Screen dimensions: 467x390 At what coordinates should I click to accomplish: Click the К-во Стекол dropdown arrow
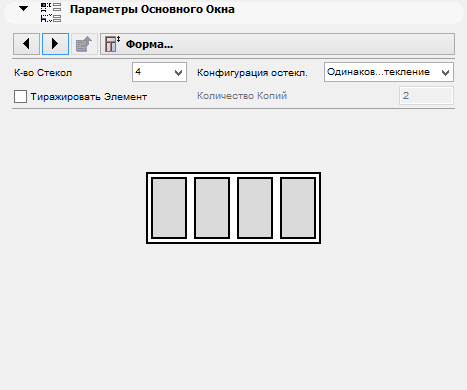pyautogui.click(x=178, y=72)
